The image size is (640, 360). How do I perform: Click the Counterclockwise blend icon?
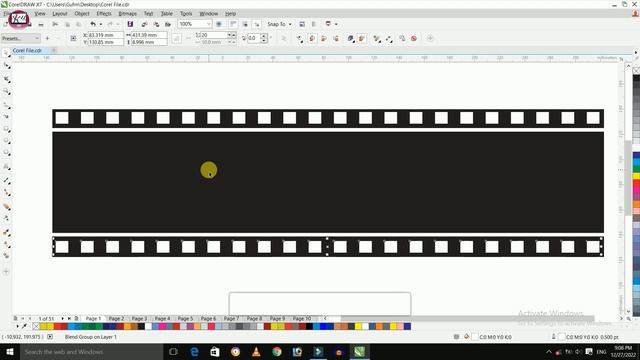point(336,38)
